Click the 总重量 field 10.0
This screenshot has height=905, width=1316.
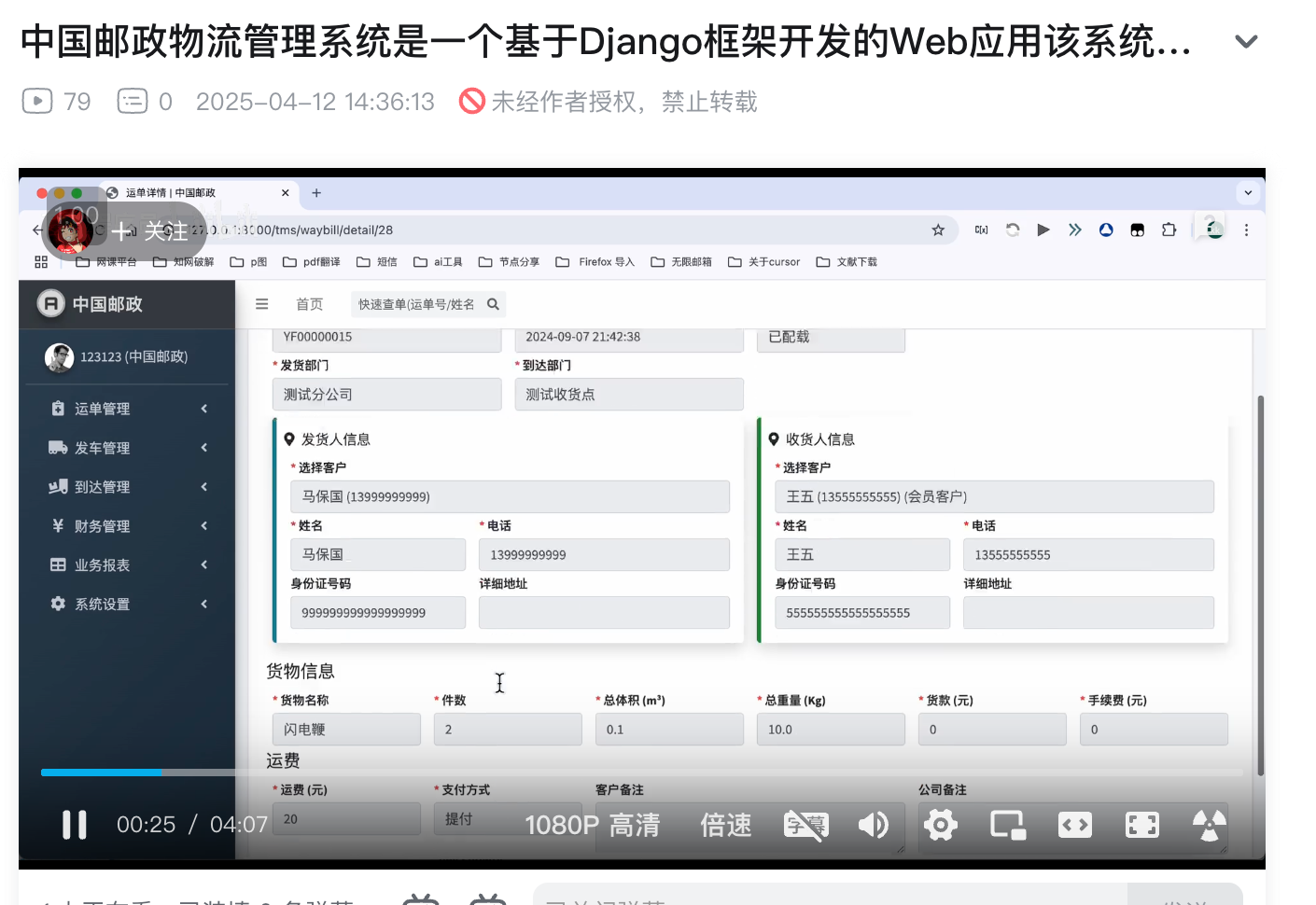(x=831, y=730)
